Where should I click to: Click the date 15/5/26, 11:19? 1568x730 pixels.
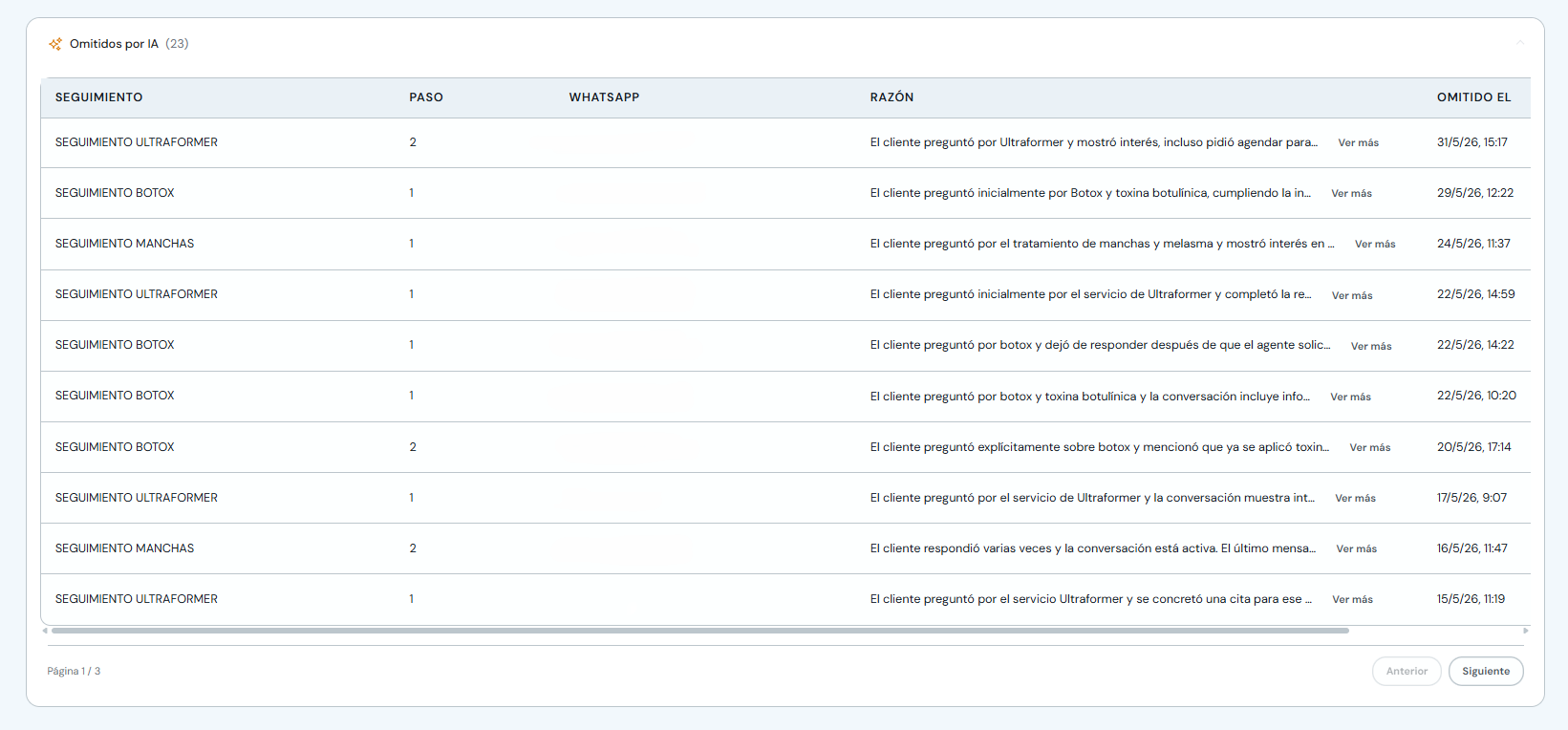point(1471,599)
